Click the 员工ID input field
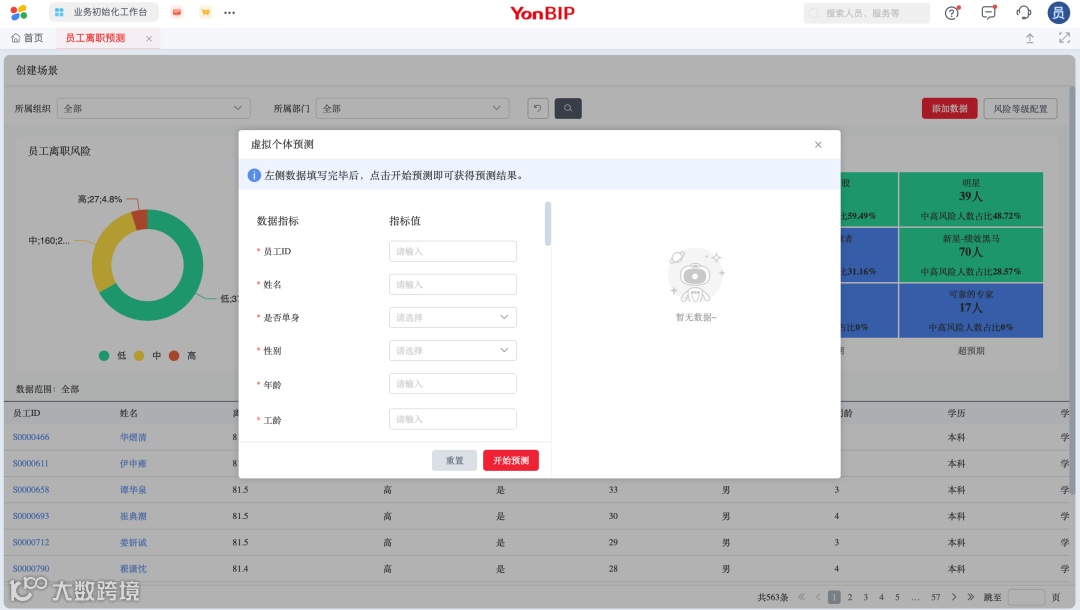Screen dimensions: 1080x610 (453, 251)
